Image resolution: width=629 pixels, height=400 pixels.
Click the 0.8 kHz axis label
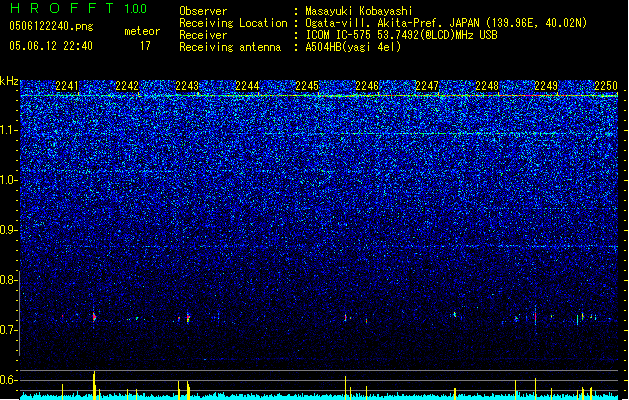tap(8, 280)
